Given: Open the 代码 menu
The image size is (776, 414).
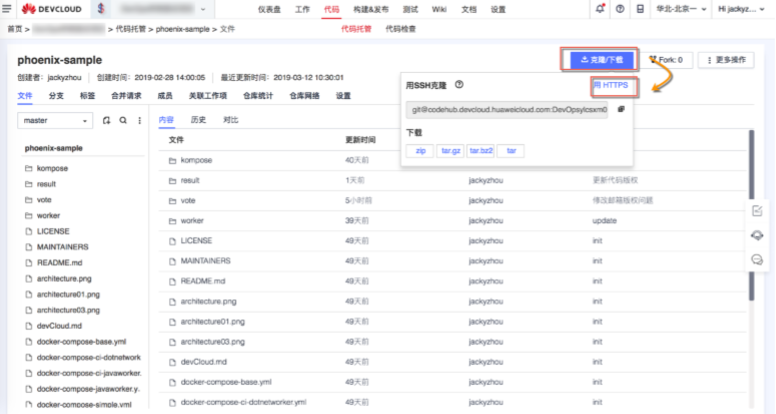Looking at the screenshot, I should point(332,9).
